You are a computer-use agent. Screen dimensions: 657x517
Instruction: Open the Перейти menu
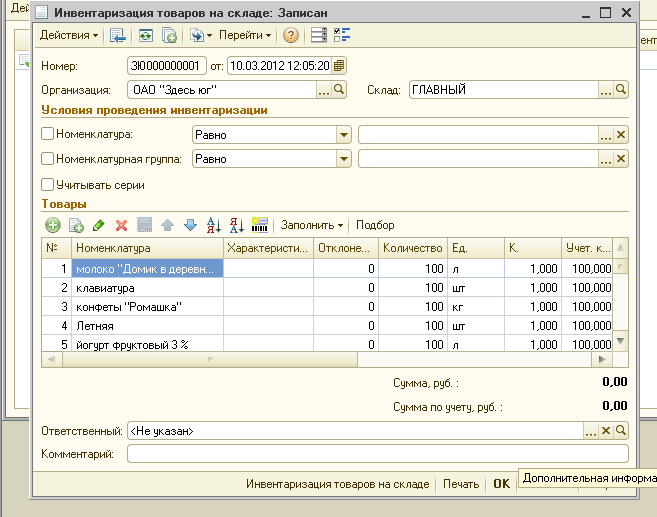pyautogui.click(x=245, y=35)
